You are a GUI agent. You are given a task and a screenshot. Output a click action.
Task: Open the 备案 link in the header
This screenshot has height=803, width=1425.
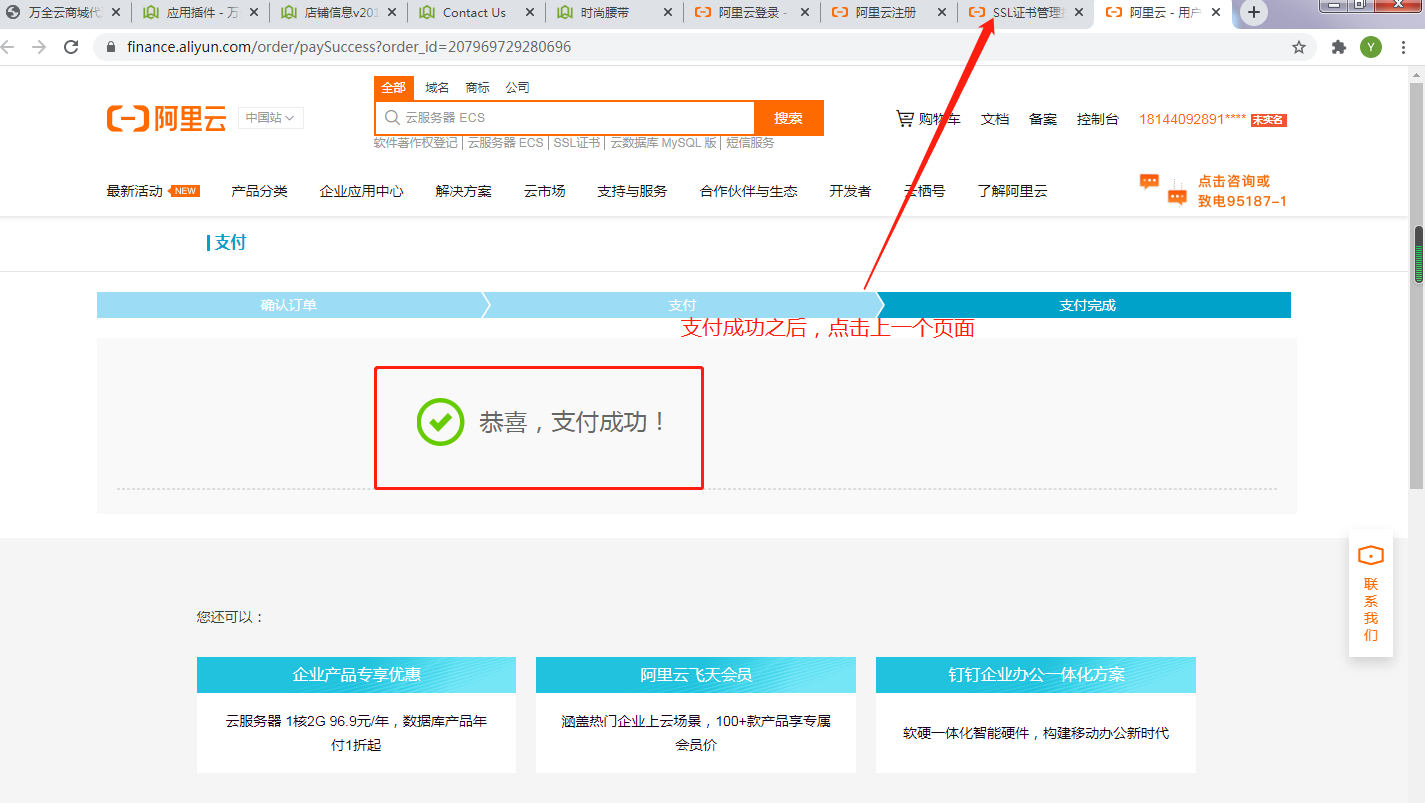[x=1043, y=119]
